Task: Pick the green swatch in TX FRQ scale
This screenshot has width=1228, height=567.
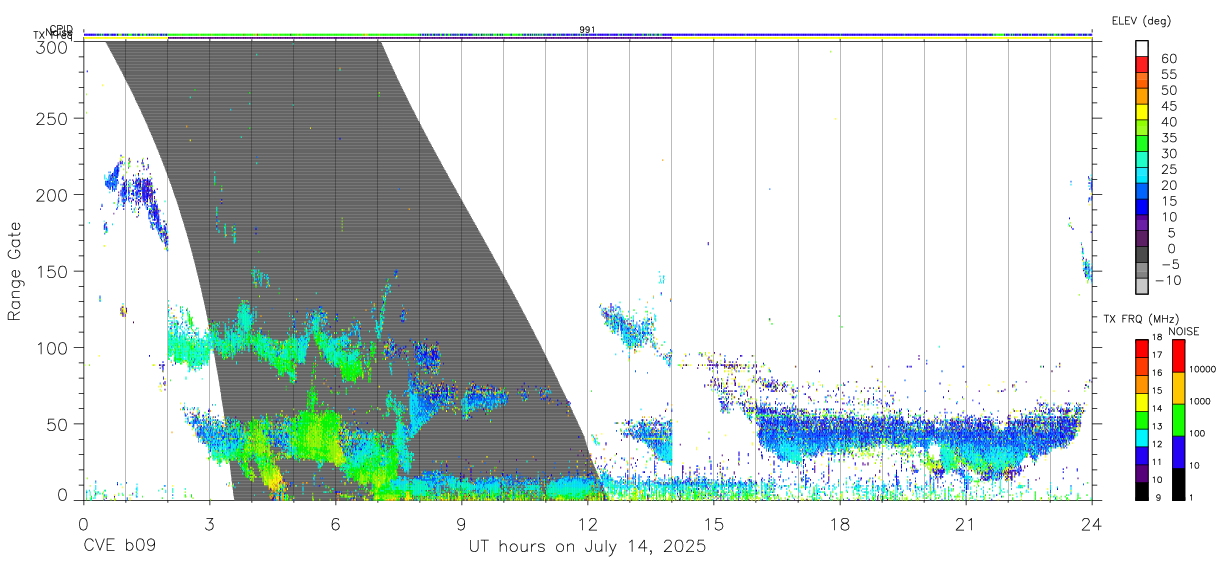Action: 1142,420
